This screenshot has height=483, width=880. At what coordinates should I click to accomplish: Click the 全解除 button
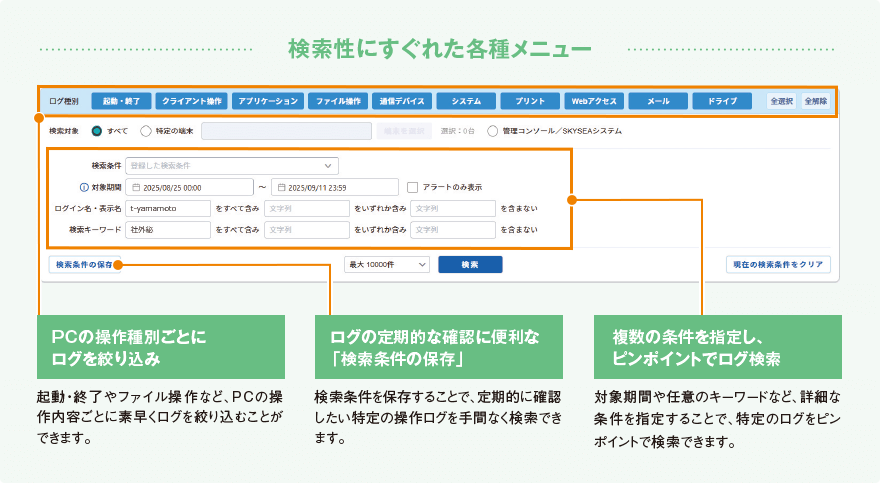814,101
